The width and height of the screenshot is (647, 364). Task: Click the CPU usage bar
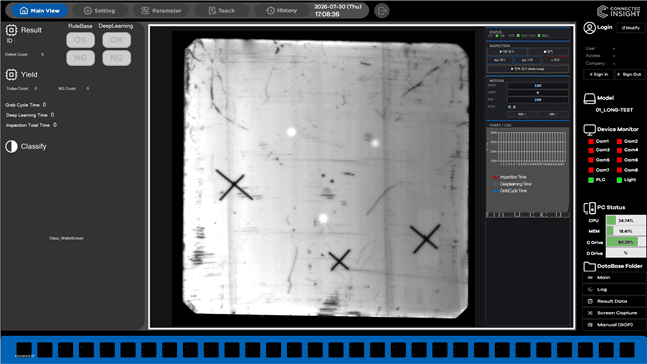coord(626,220)
